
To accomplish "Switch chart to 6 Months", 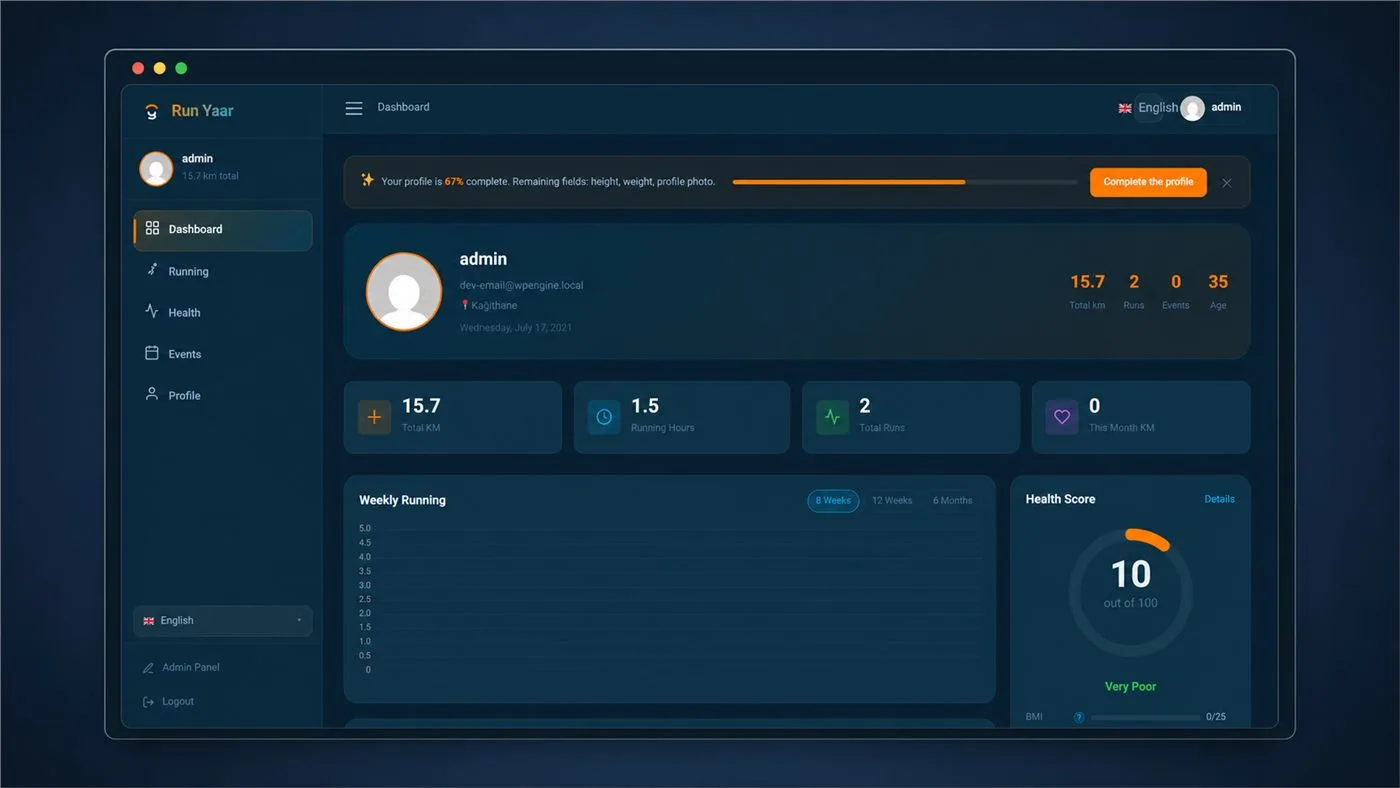I will 953,500.
